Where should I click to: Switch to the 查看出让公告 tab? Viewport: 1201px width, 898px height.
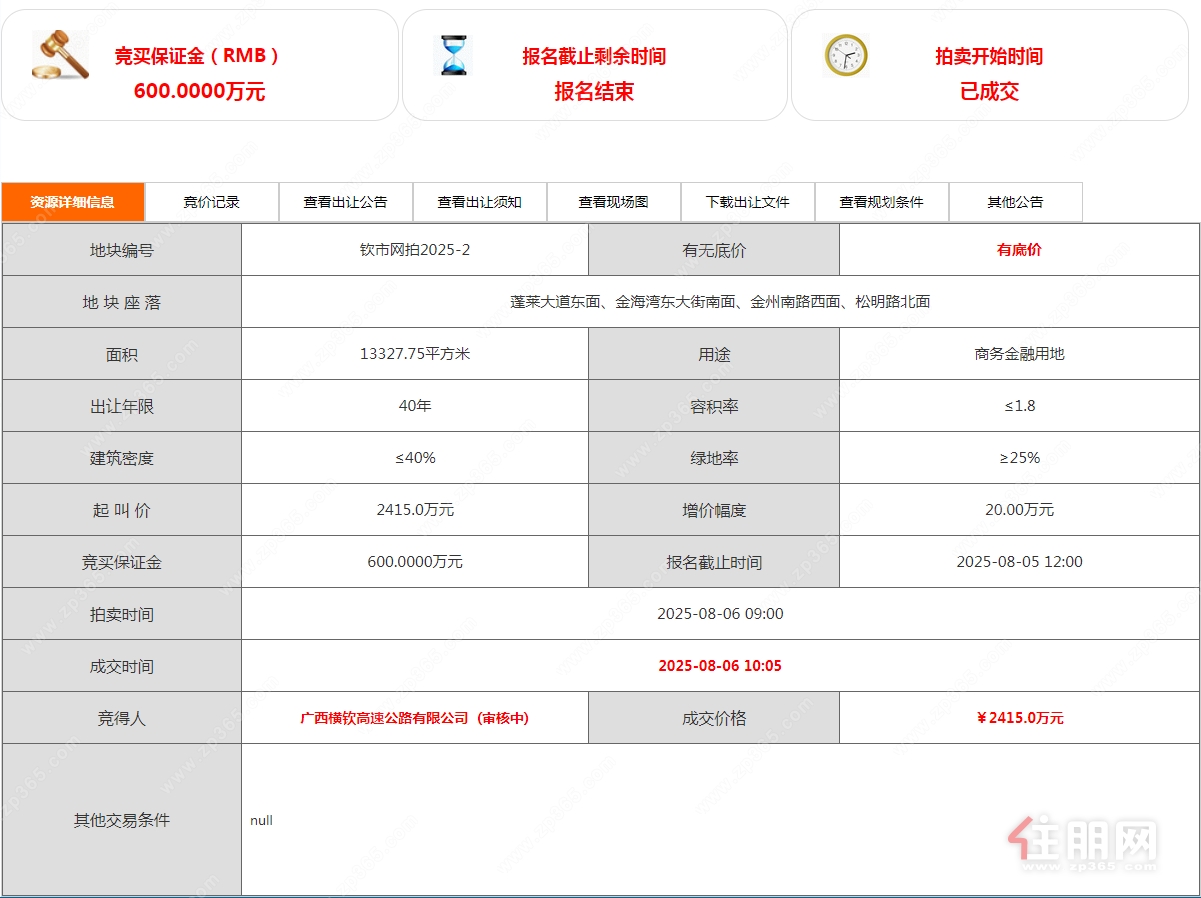pos(346,202)
